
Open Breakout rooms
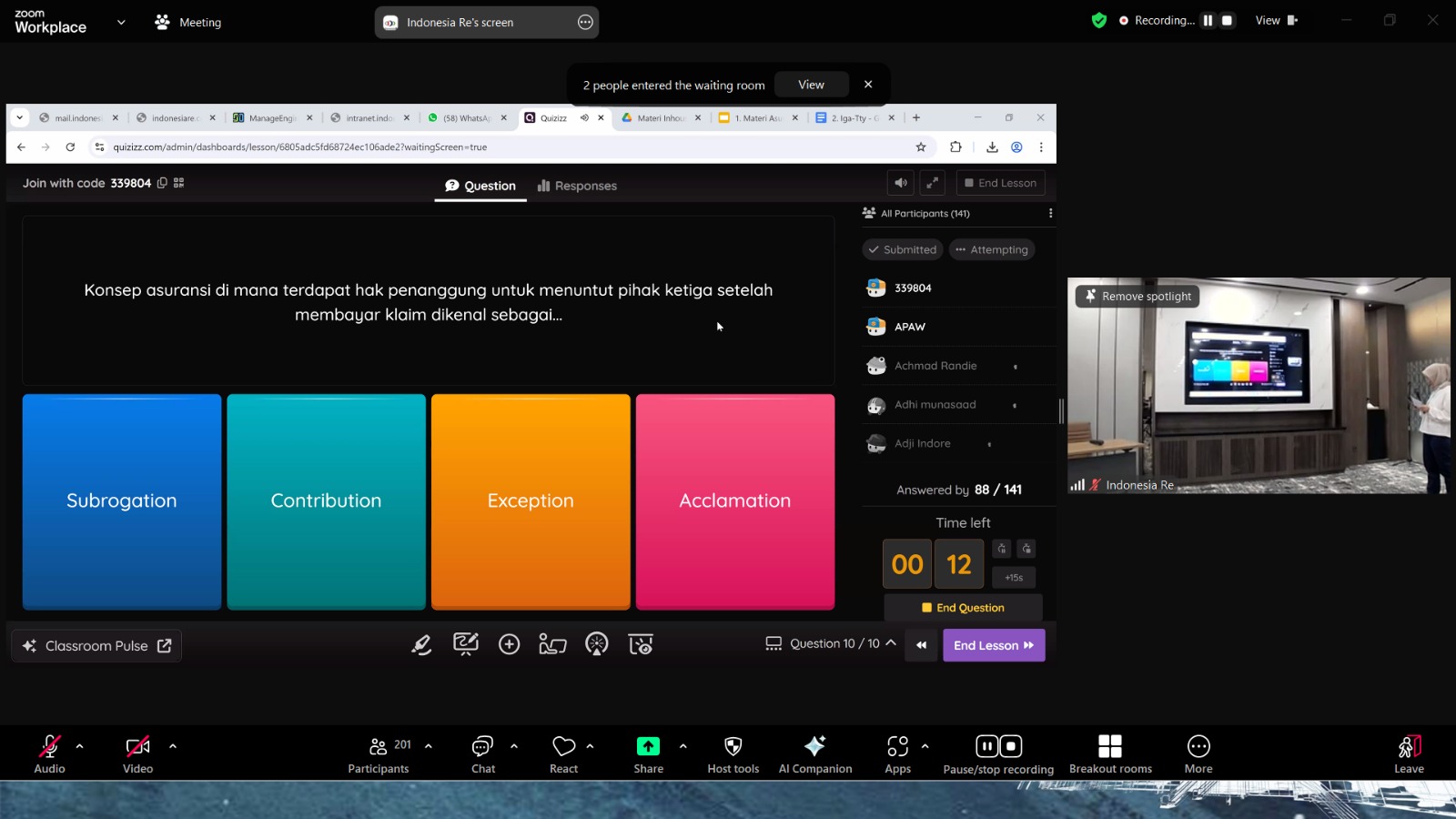tap(1110, 754)
